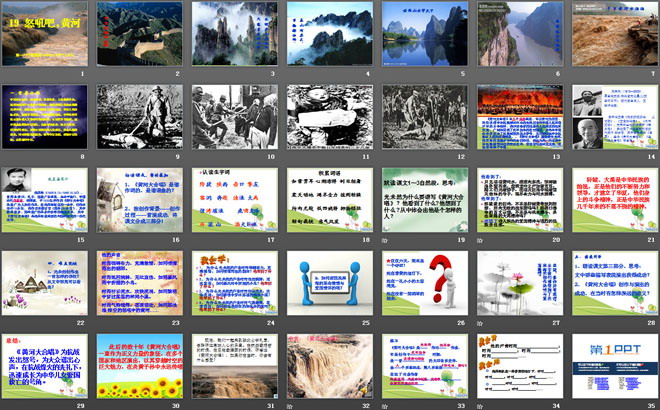
Task: Click the animation icon below slide 26
Action: coord(385,324)
